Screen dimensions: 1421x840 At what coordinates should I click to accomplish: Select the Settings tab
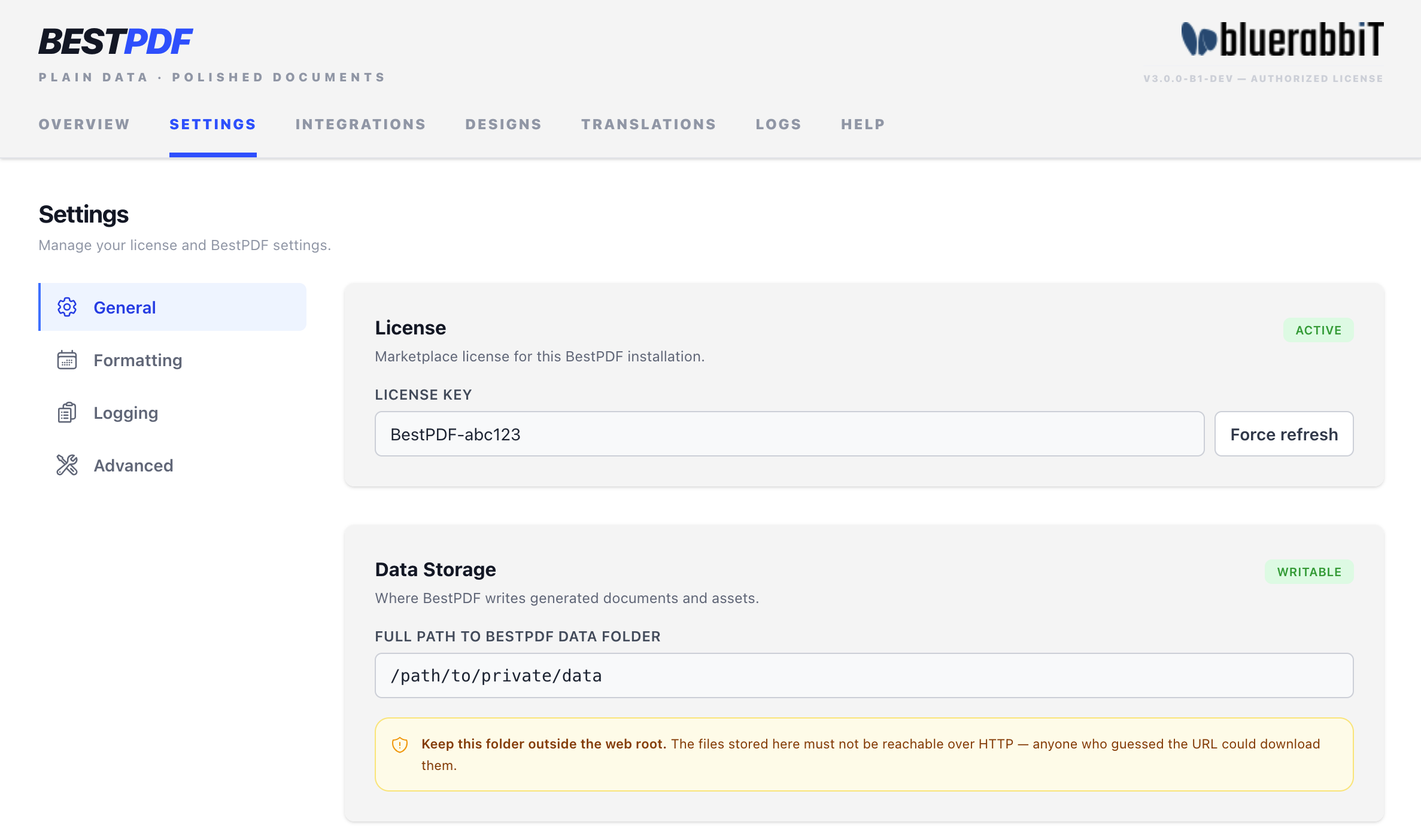(x=213, y=124)
